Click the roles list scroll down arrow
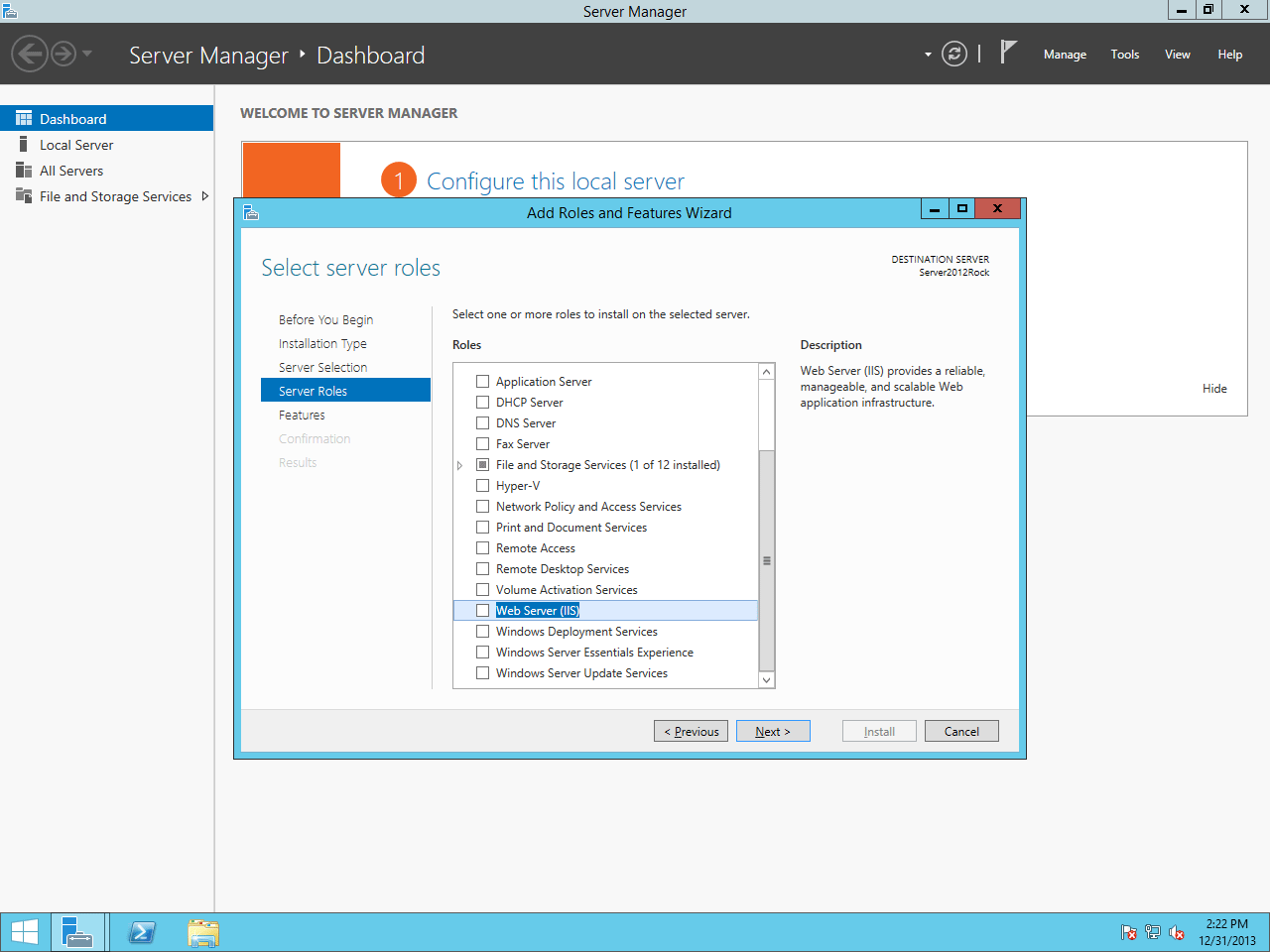The image size is (1270, 952). pyautogui.click(x=766, y=679)
